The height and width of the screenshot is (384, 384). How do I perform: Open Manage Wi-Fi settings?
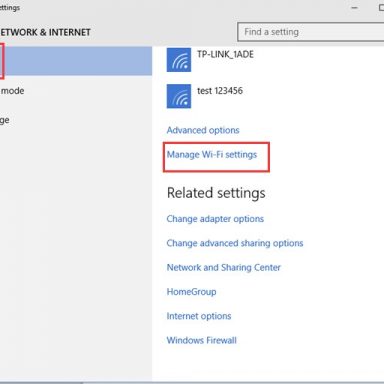point(212,155)
